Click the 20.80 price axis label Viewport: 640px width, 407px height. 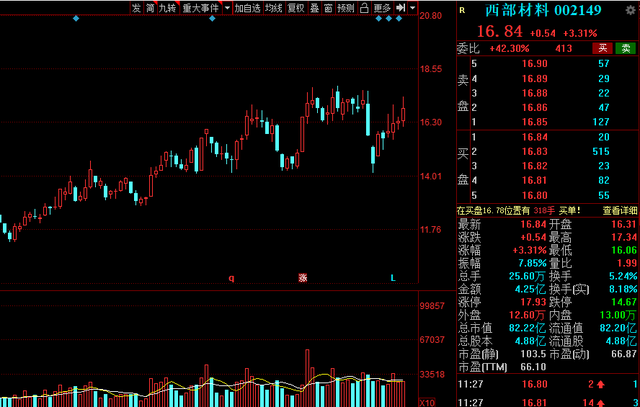pyautogui.click(x=431, y=16)
